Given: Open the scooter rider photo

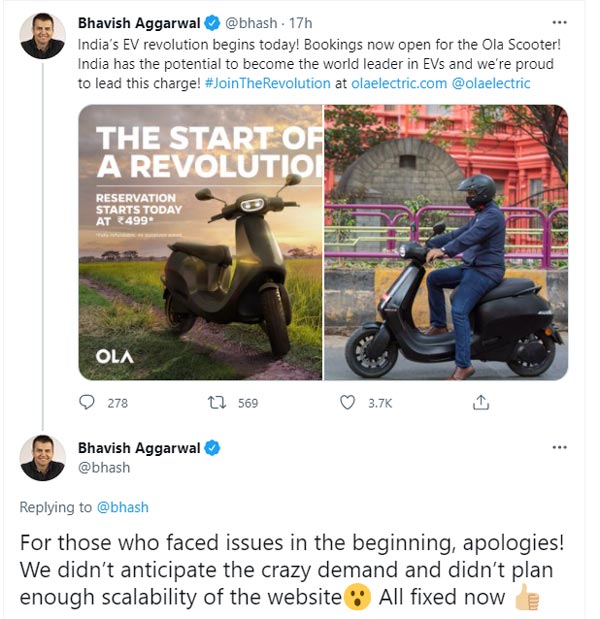Looking at the screenshot, I should 446,242.
